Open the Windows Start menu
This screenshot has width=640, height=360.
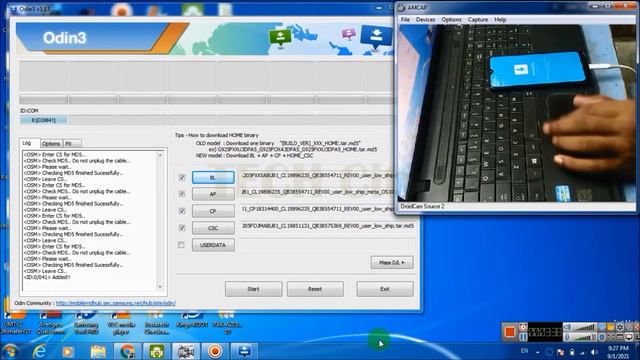10,351
